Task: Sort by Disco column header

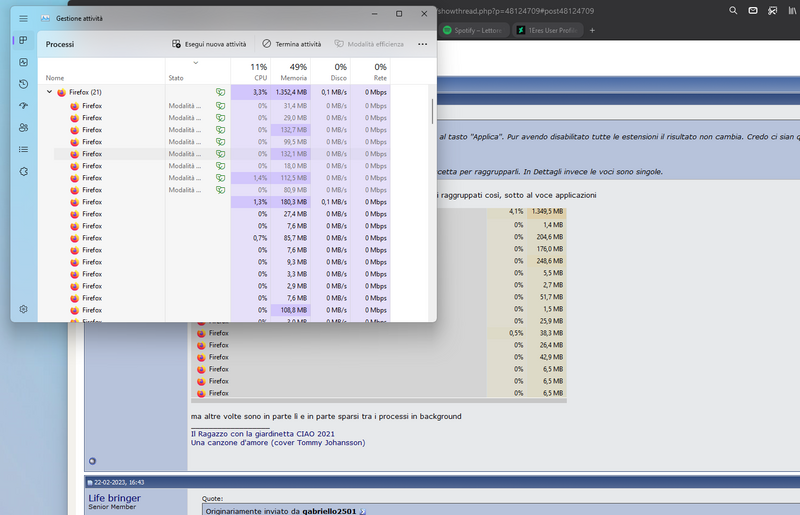Action: [330, 72]
